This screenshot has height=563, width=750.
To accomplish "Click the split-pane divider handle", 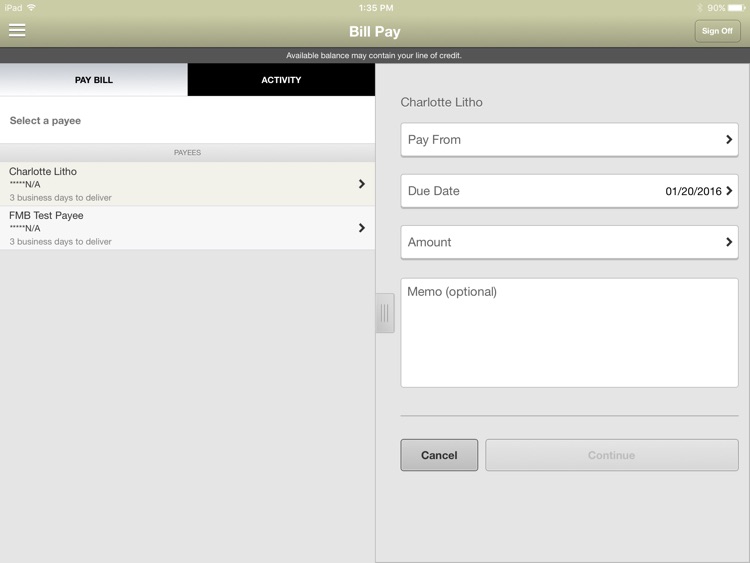I will click(x=385, y=313).
